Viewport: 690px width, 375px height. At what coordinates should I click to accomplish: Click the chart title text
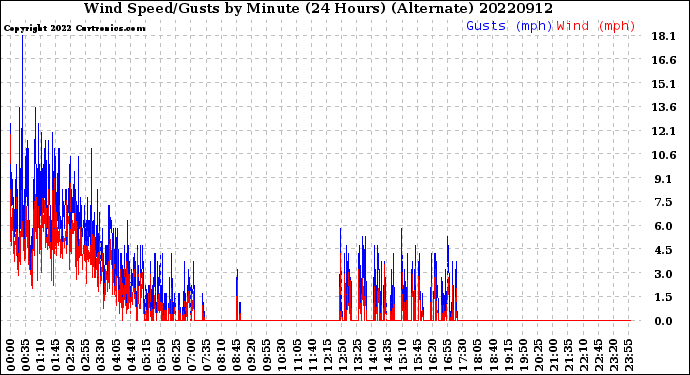(318, 8)
